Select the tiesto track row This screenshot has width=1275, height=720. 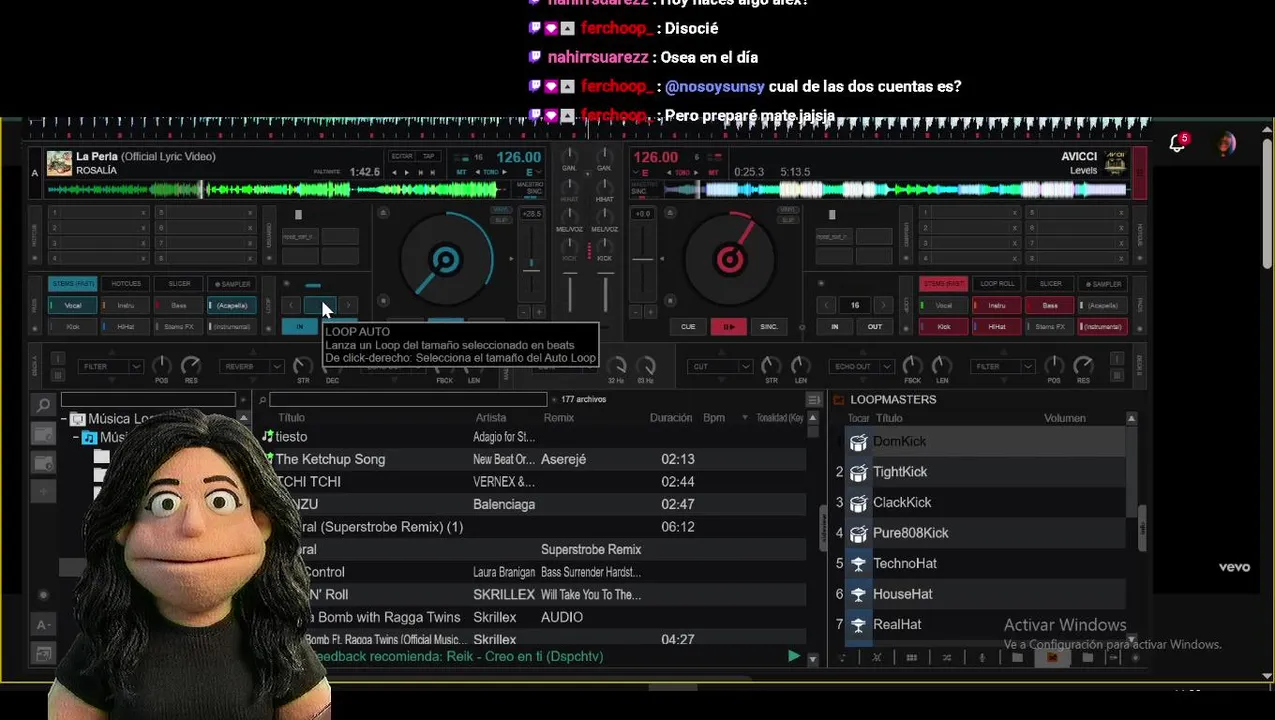click(x=532, y=437)
